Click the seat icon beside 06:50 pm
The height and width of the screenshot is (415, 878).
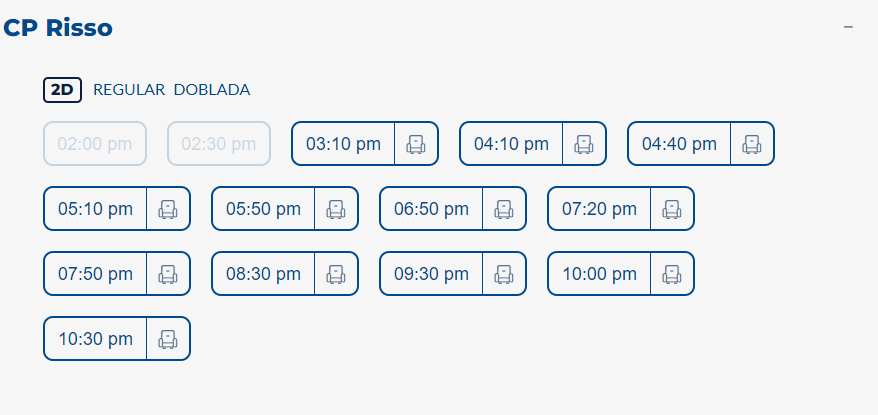click(x=504, y=209)
